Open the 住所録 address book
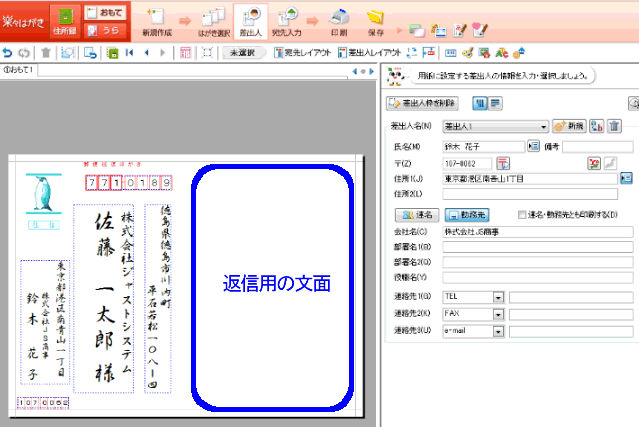 pos(62,19)
